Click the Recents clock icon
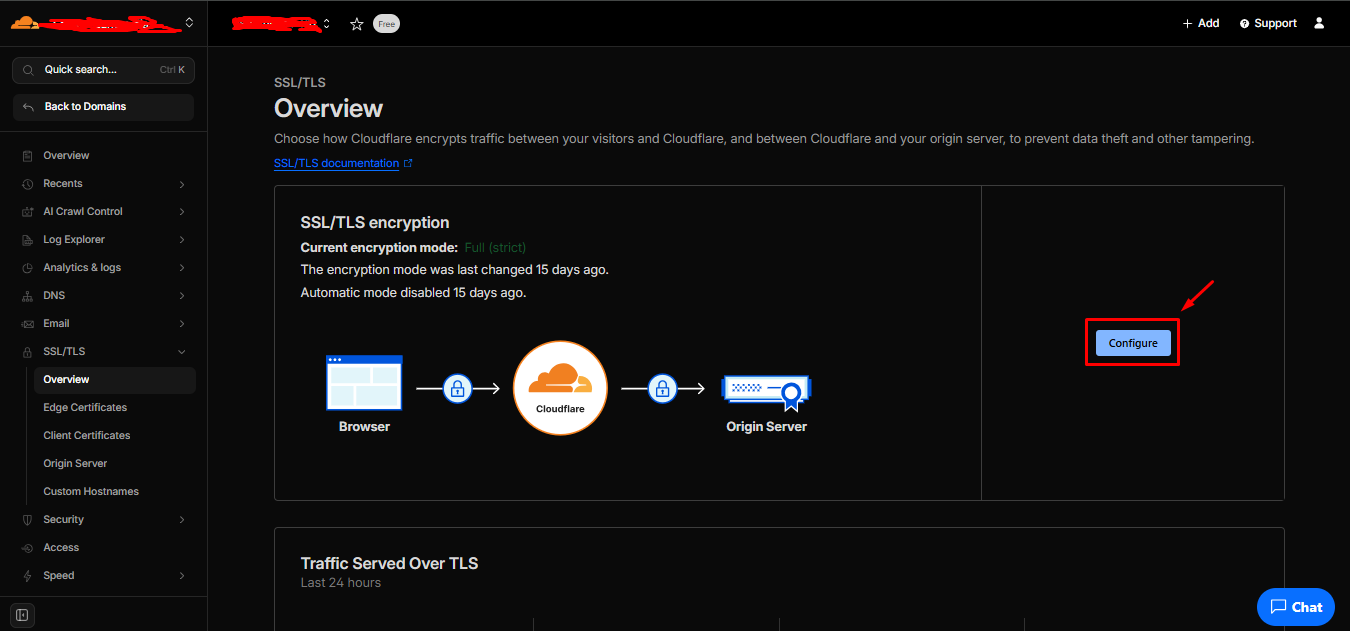The width and height of the screenshot is (1350, 631). pyautogui.click(x=27, y=184)
